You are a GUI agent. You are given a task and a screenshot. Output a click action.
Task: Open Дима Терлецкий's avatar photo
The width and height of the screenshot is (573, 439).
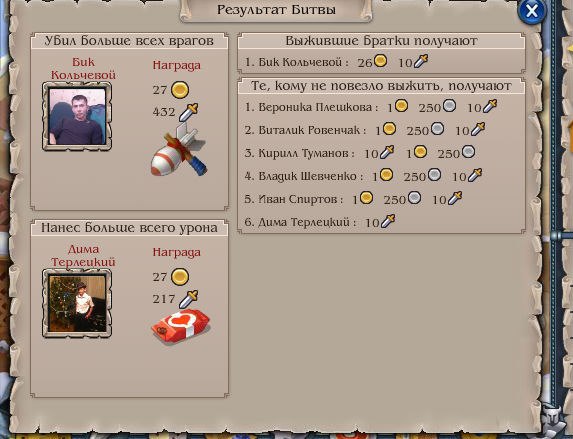[x=77, y=303]
